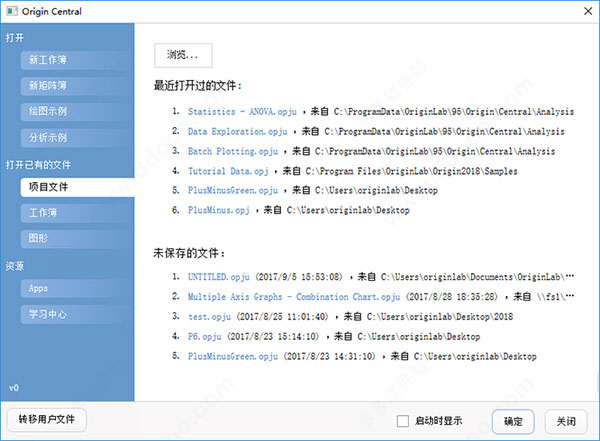Click the (2017/8/25 11:01:40) timestamp
Image resolution: width=600 pixels, height=441 pixels.
click(x=282, y=317)
